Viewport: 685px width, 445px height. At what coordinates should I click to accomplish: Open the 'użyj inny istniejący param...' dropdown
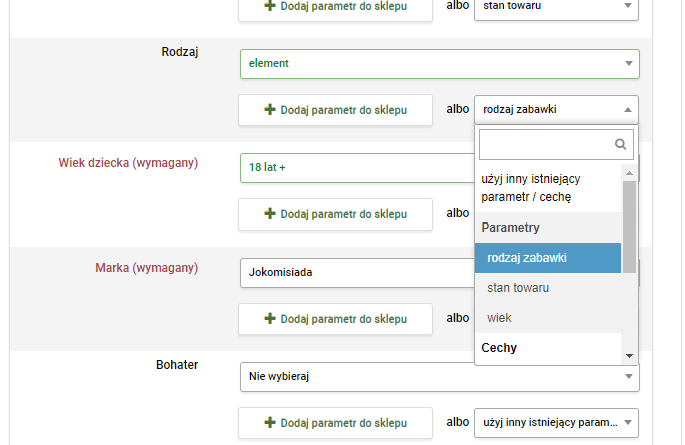[556, 423]
